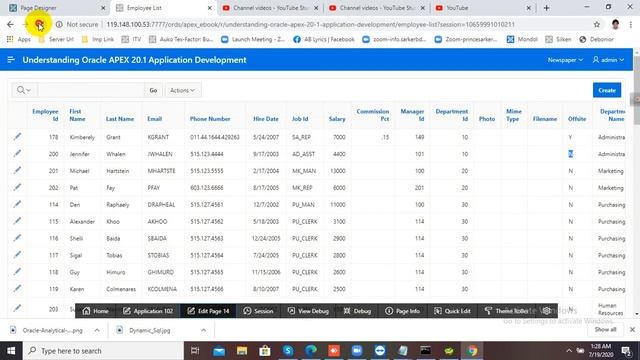
Task: Edit the Jennifer Whalen row pencil icon
Action: click(17, 153)
